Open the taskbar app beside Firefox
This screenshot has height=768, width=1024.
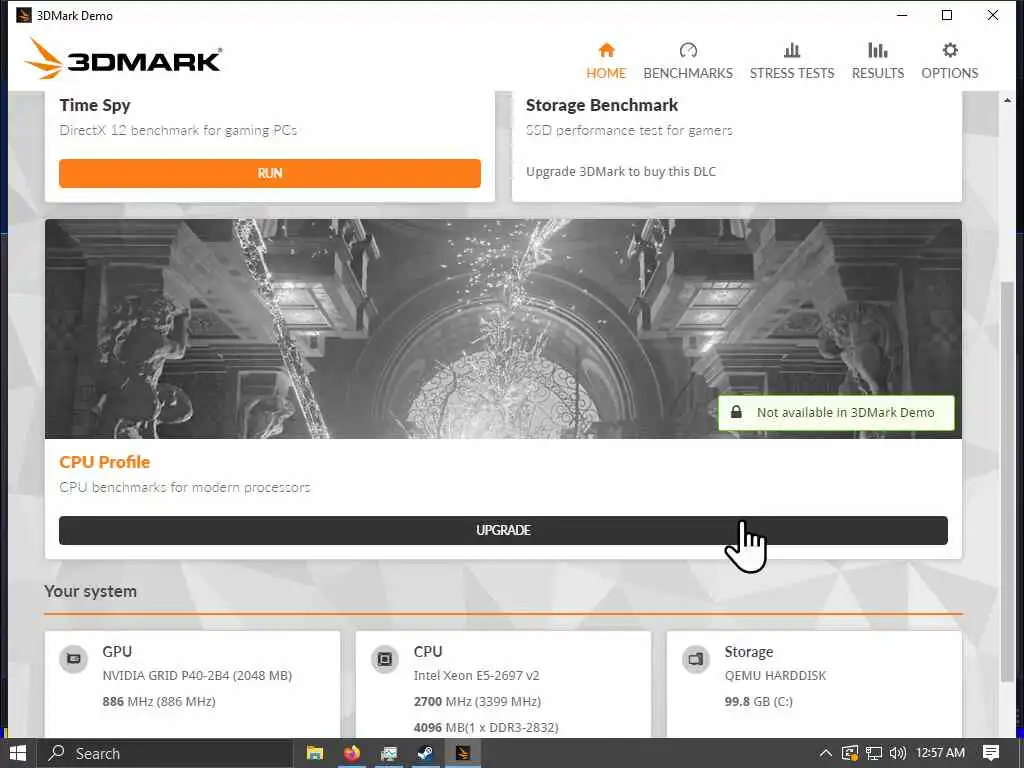pos(389,753)
